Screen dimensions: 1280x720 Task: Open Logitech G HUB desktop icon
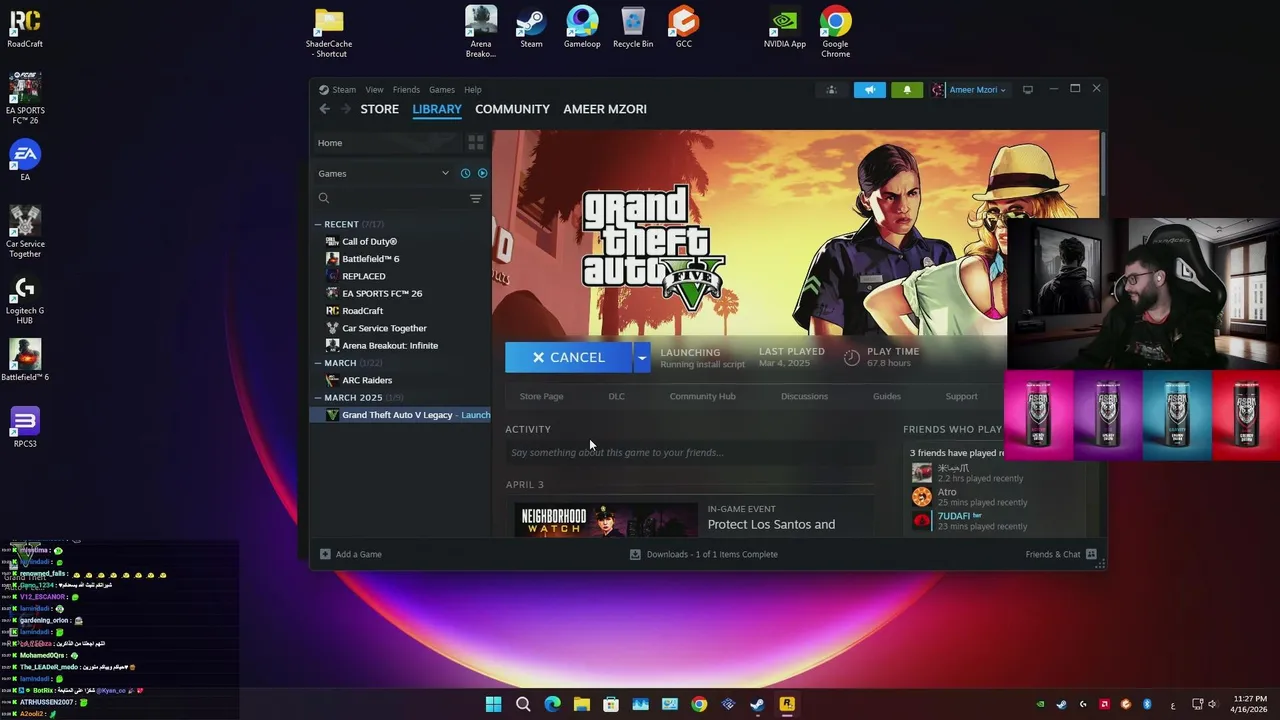pos(25,298)
